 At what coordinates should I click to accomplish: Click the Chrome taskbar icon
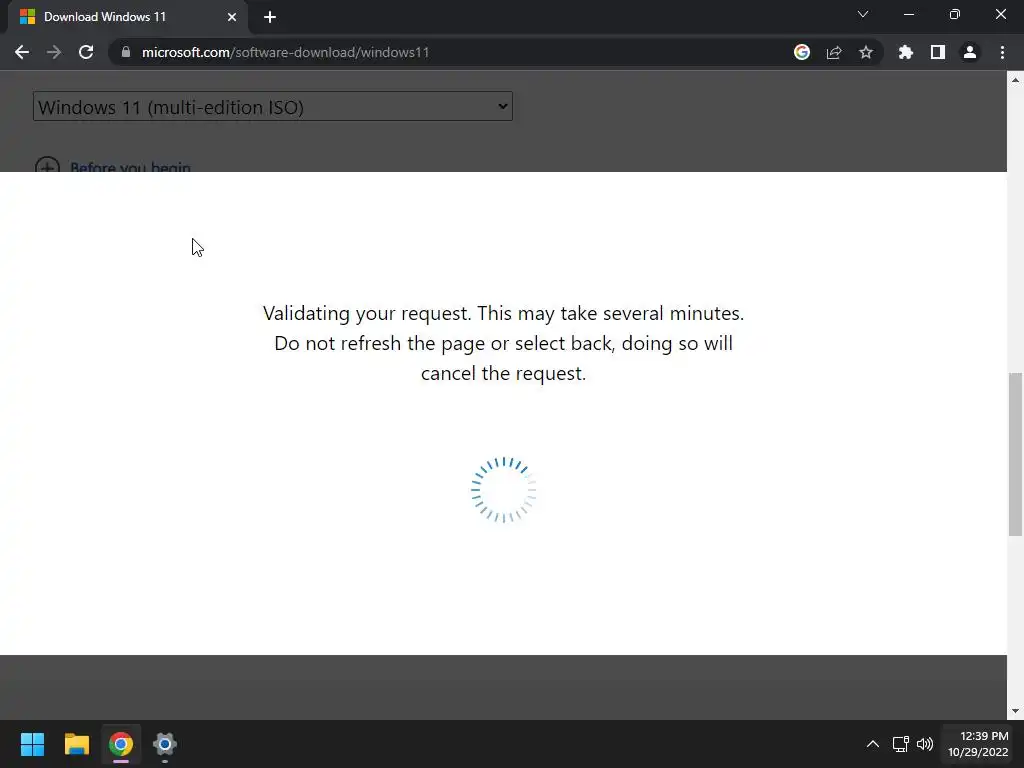pyautogui.click(x=121, y=744)
